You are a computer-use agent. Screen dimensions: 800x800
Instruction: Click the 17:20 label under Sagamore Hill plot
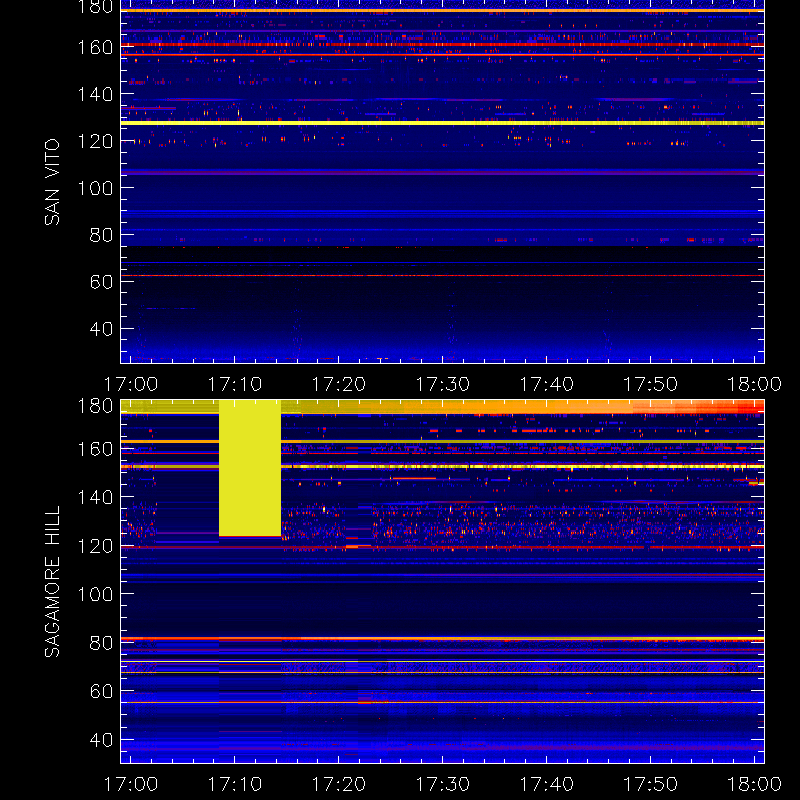[339, 784]
